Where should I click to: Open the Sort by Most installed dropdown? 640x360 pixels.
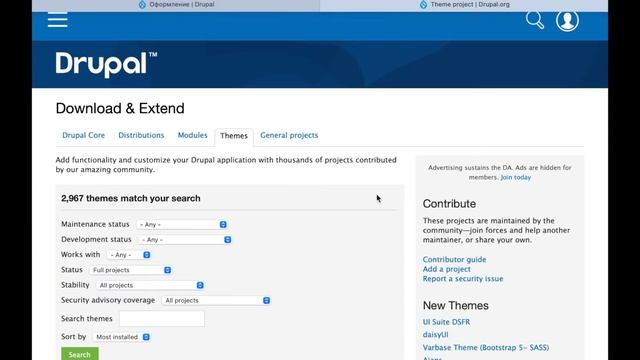(x=122, y=337)
